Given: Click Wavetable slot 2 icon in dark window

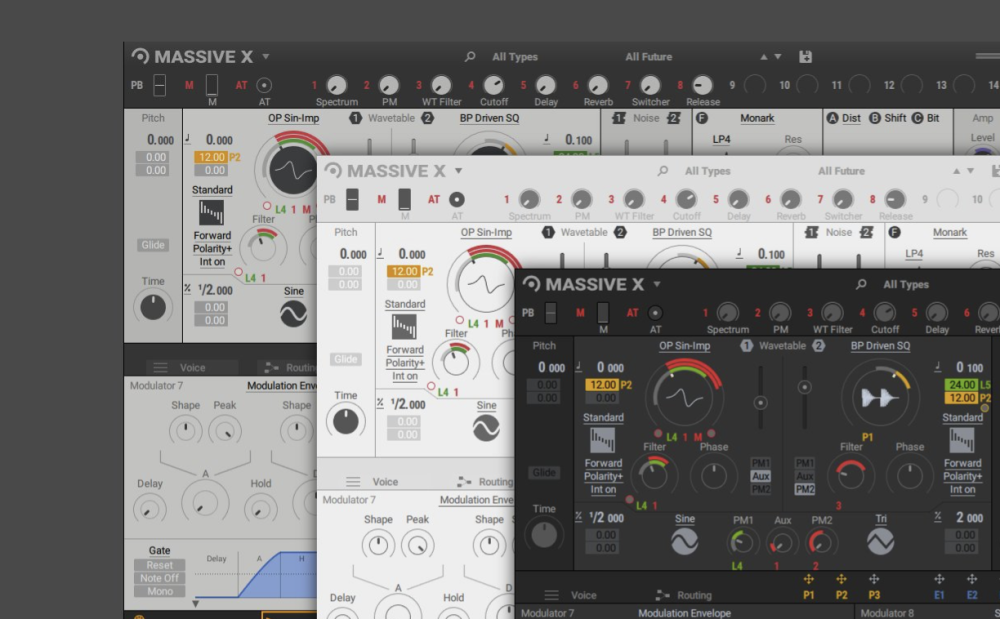Looking at the screenshot, I should click(818, 346).
